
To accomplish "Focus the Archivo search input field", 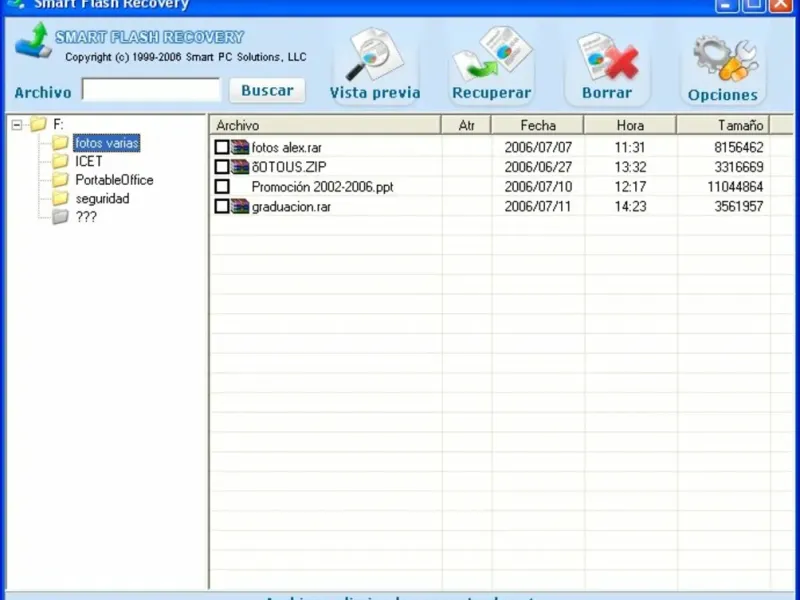I will [x=151, y=90].
